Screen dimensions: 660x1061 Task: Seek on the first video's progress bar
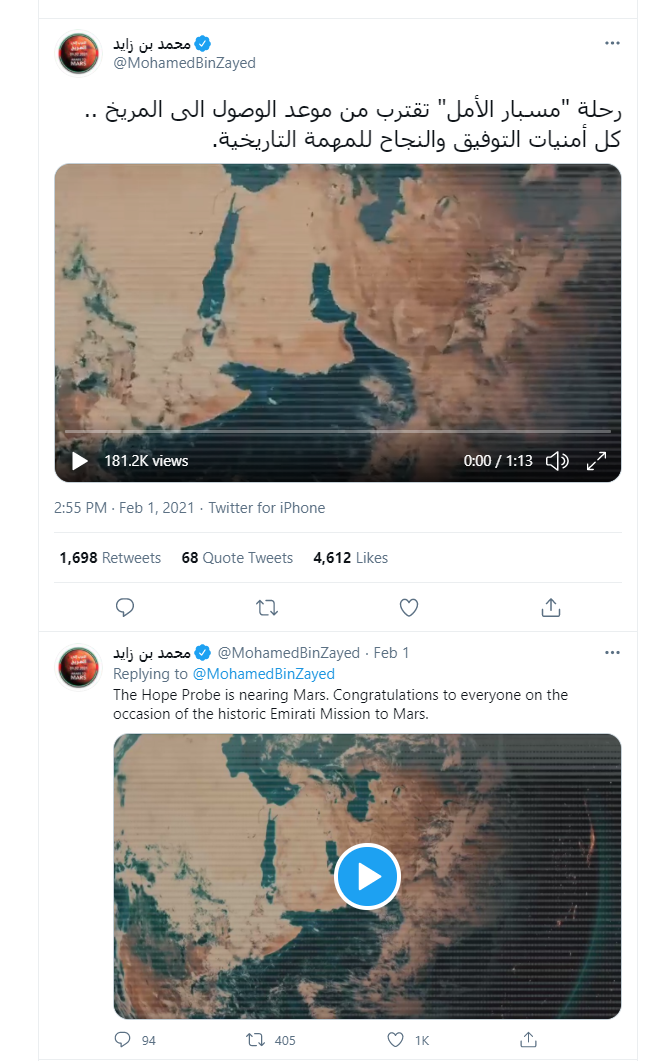pos(337,432)
